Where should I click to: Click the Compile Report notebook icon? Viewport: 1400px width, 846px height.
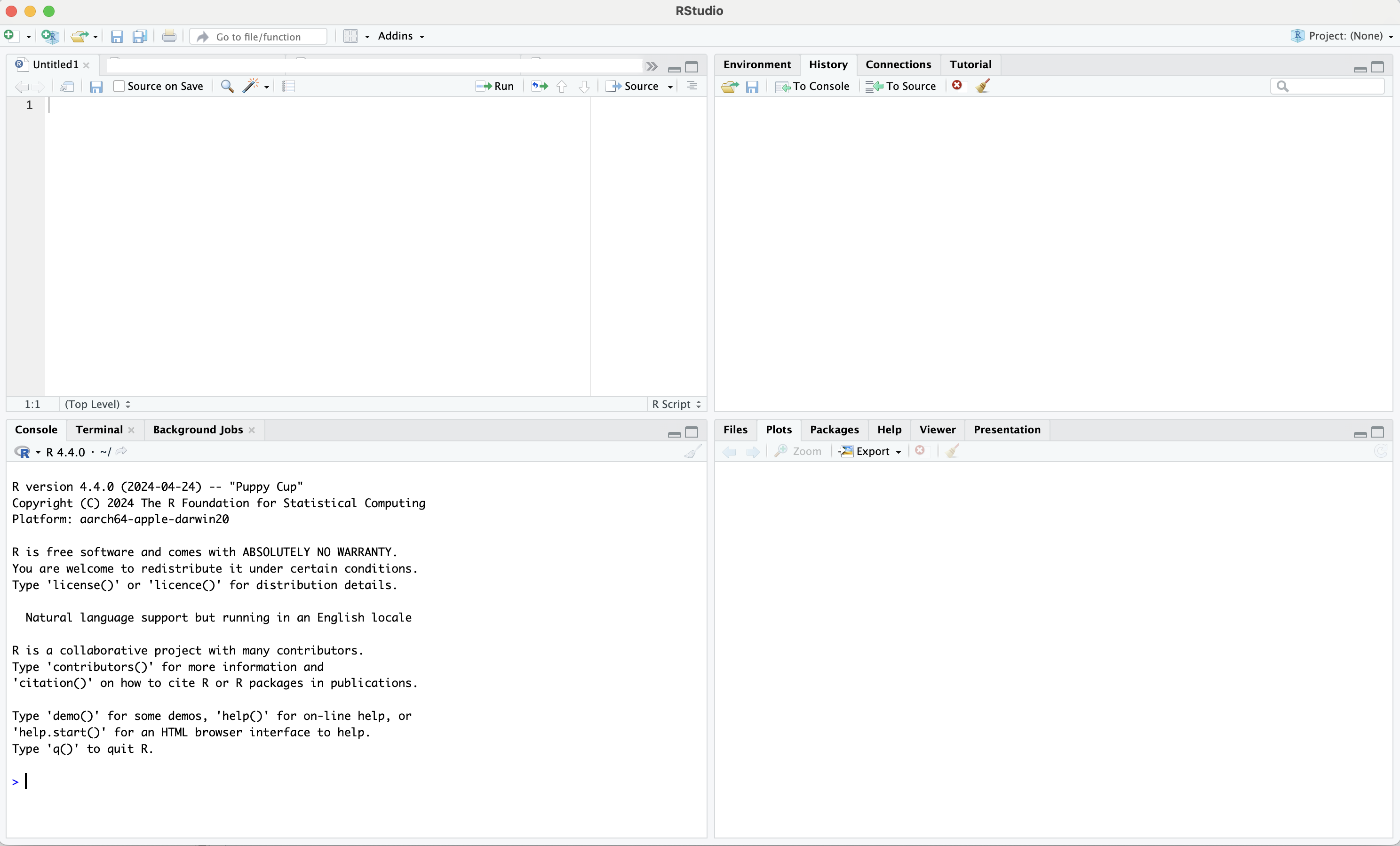coord(289,87)
